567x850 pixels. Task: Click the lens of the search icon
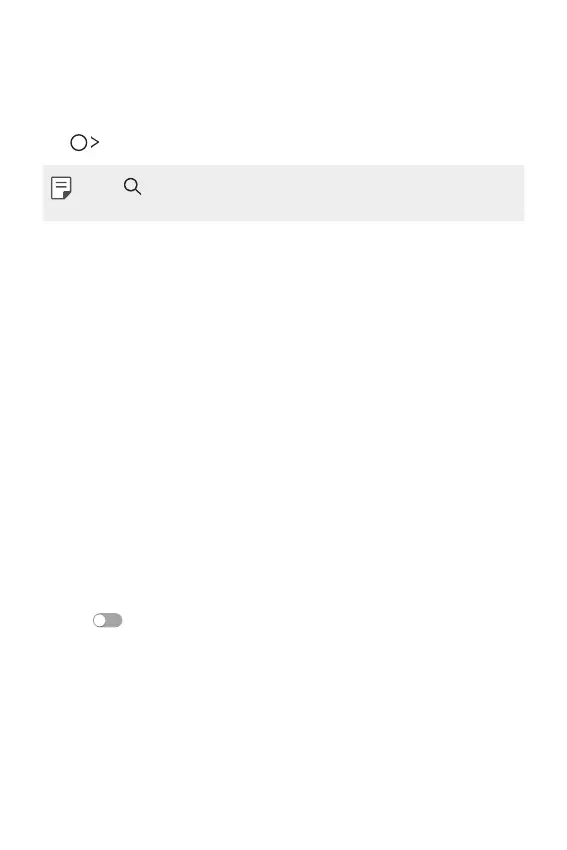130,184
